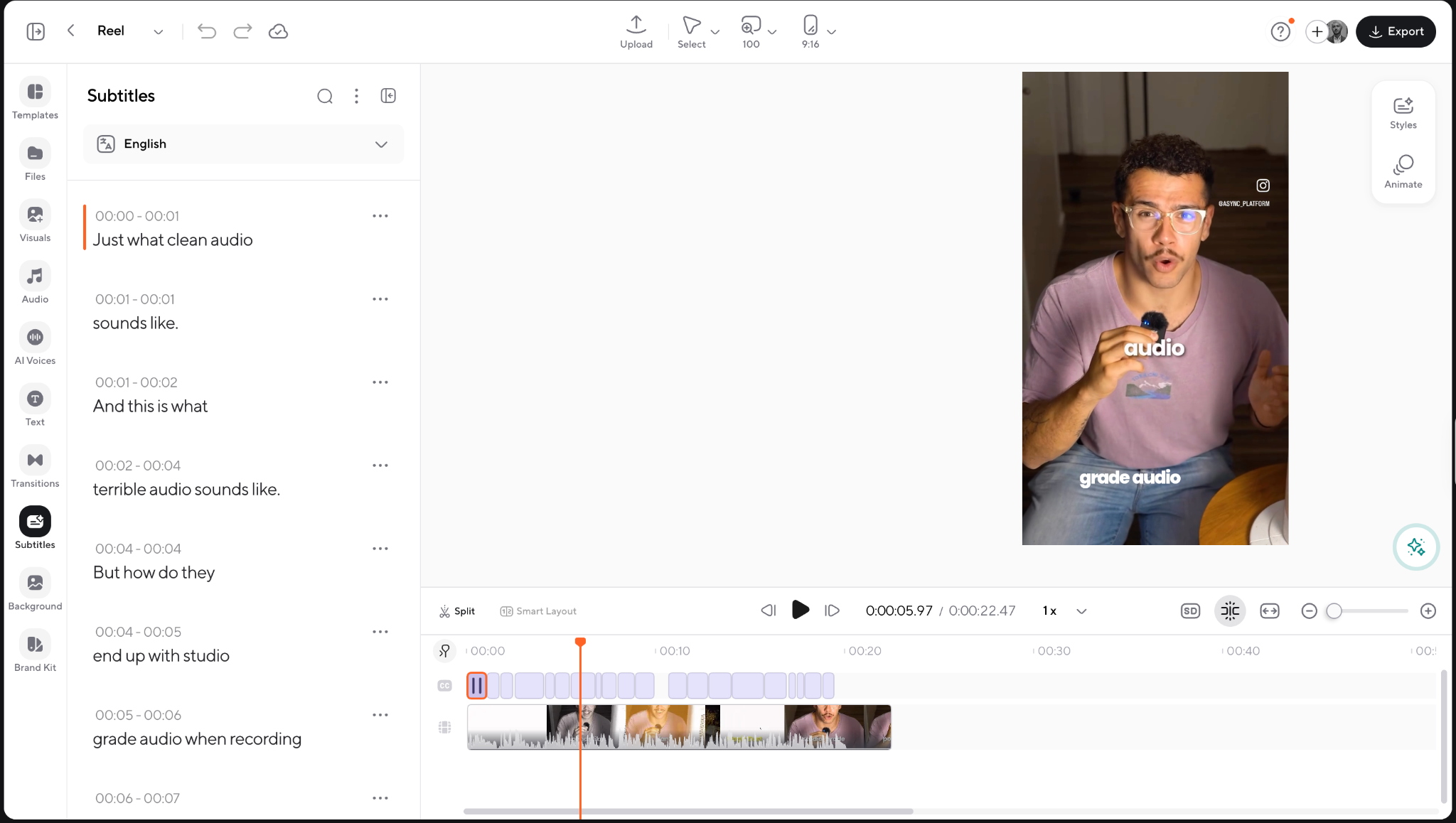Open the Templates panel
Viewport: 1456px width, 823px height.
(35, 99)
